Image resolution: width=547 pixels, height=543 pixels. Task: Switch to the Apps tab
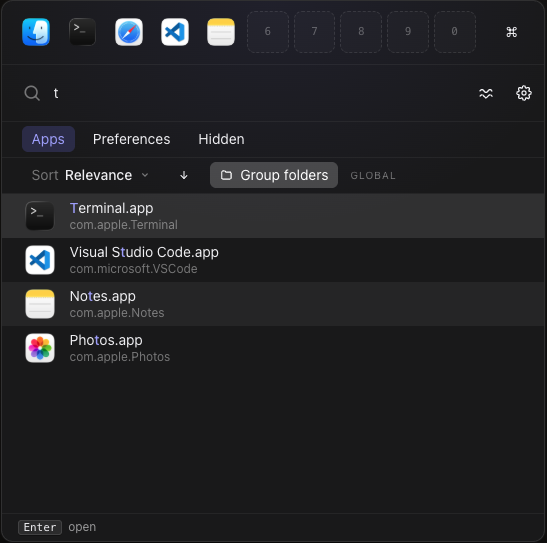click(x=48, y=139)
